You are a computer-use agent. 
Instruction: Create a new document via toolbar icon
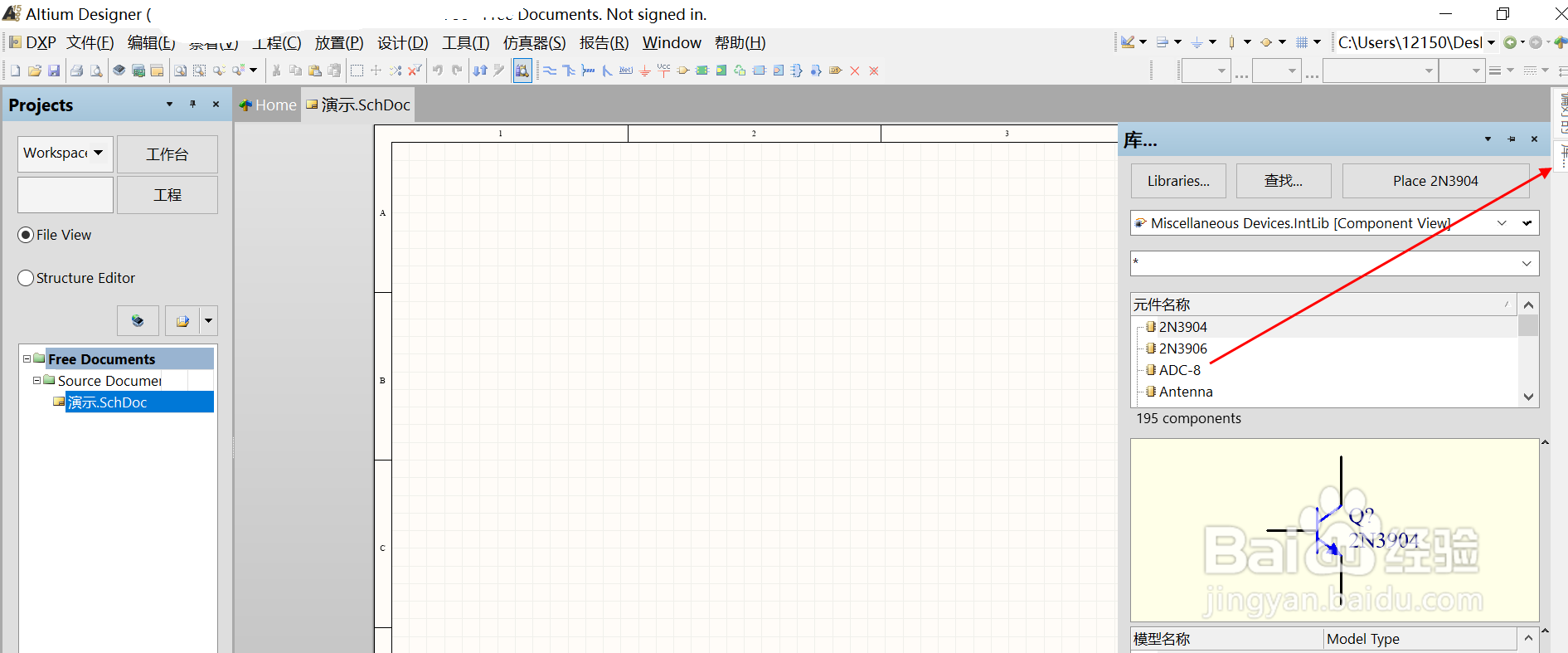(x=15, y=71)
